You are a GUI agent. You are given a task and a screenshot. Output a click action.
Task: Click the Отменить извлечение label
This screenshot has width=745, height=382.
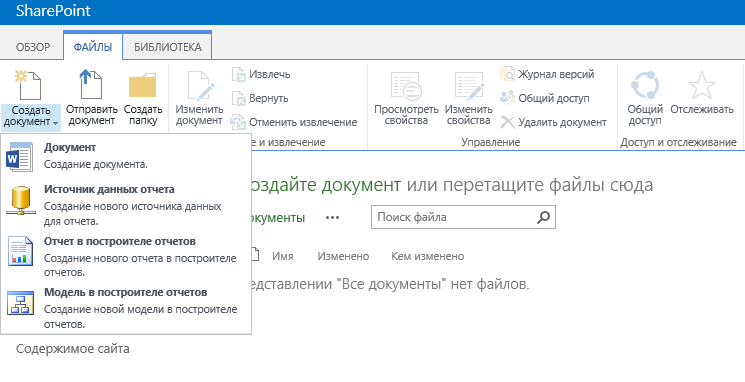coord(303,122)
